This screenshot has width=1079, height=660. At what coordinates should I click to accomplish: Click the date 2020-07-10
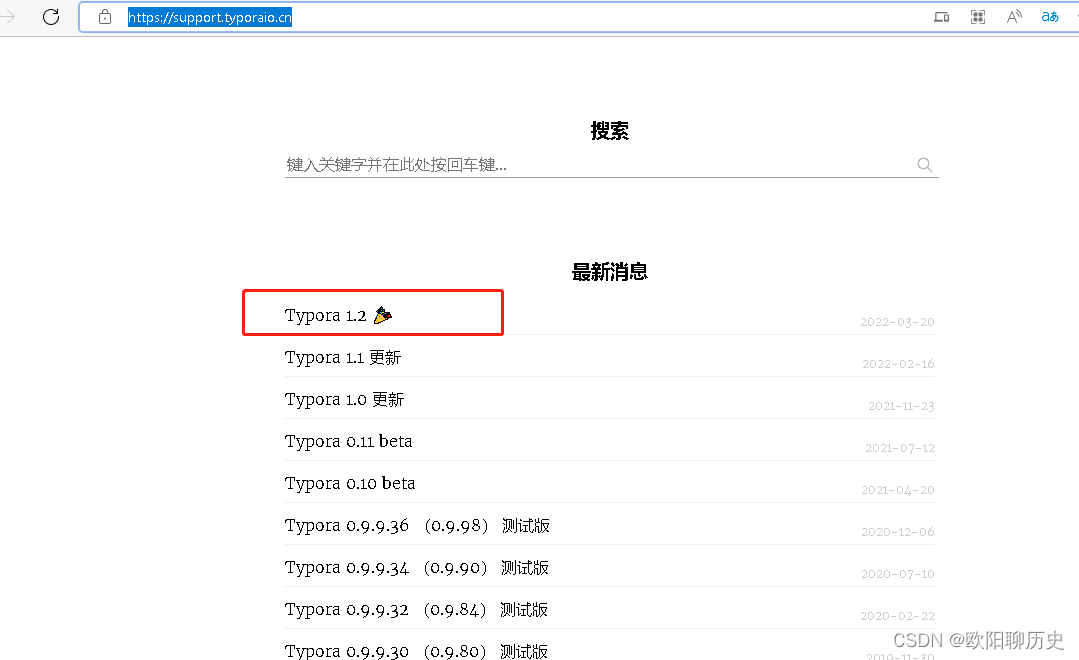[x=898, y=574]
